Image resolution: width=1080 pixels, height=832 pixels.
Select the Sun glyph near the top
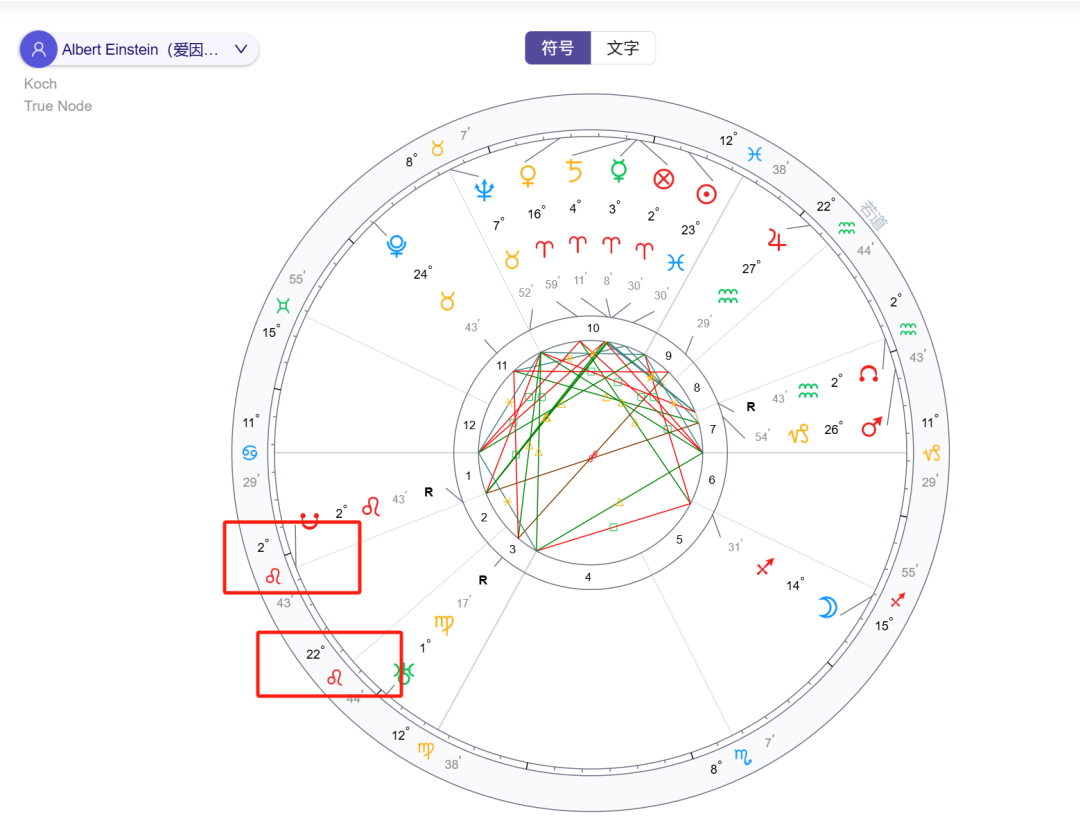(707, 193)
